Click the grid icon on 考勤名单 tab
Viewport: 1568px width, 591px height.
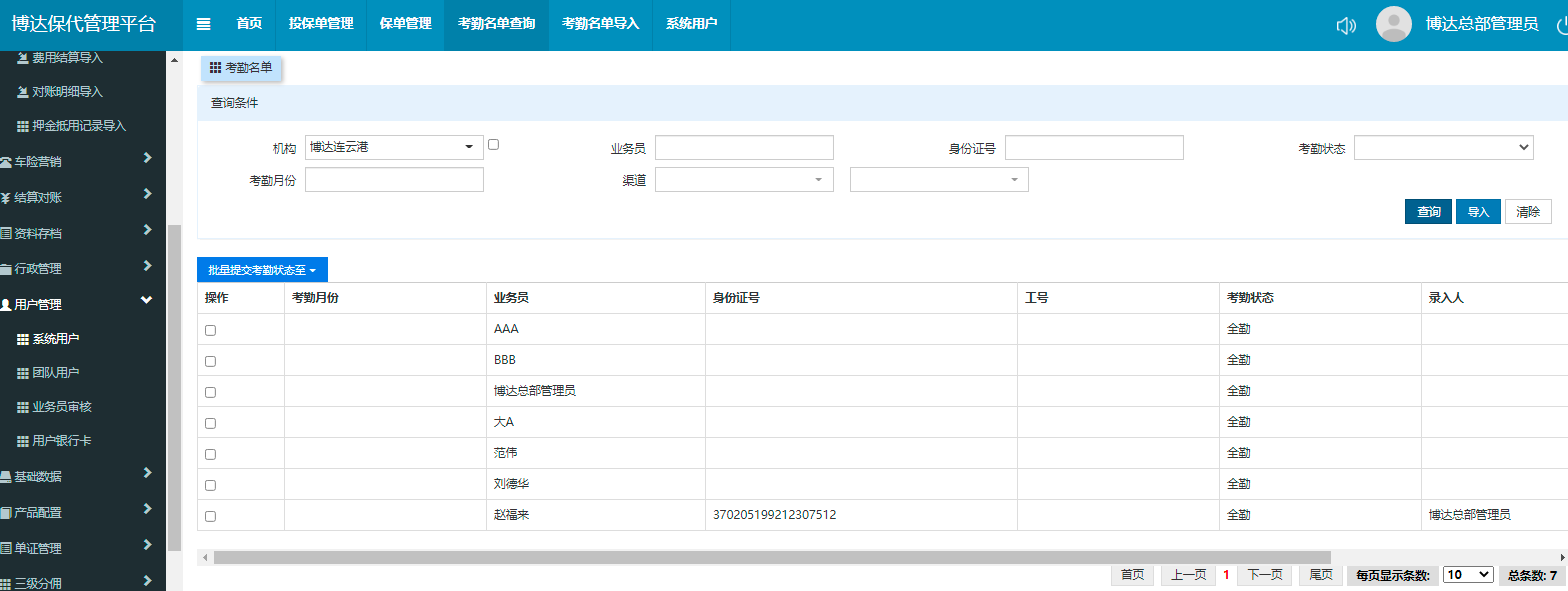(215, 68)
